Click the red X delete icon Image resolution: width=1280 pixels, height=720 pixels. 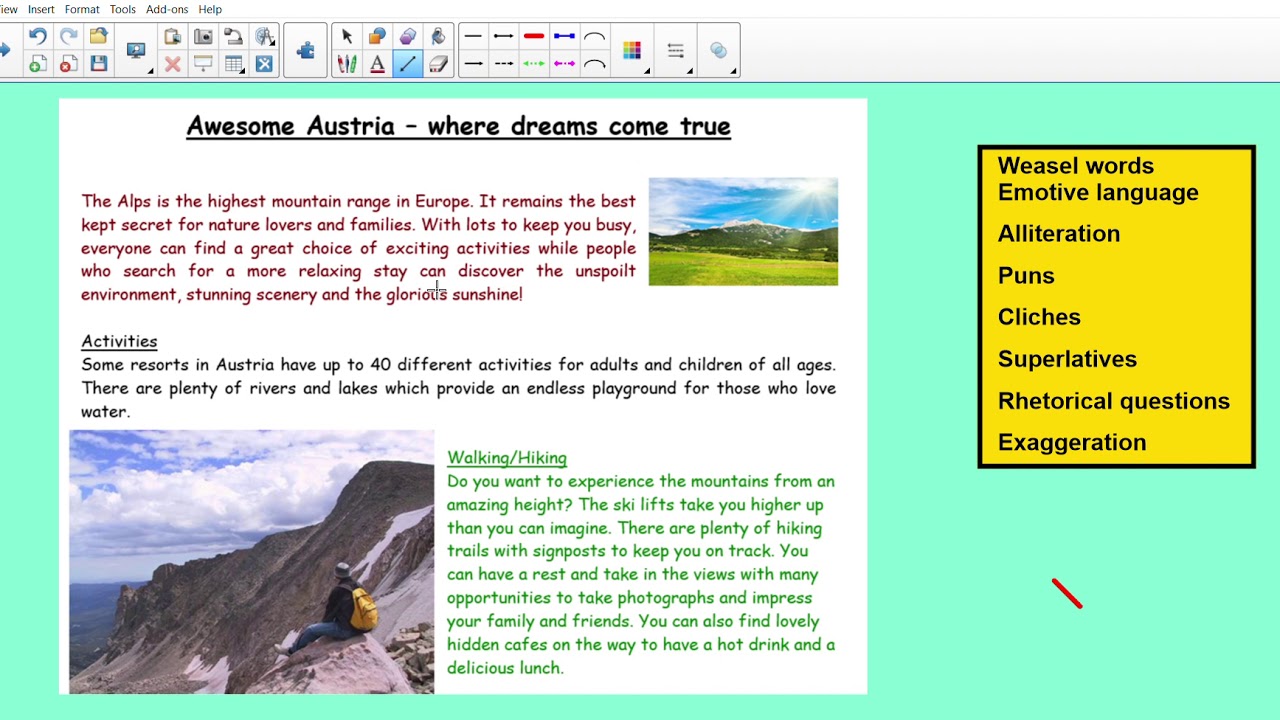173,64
